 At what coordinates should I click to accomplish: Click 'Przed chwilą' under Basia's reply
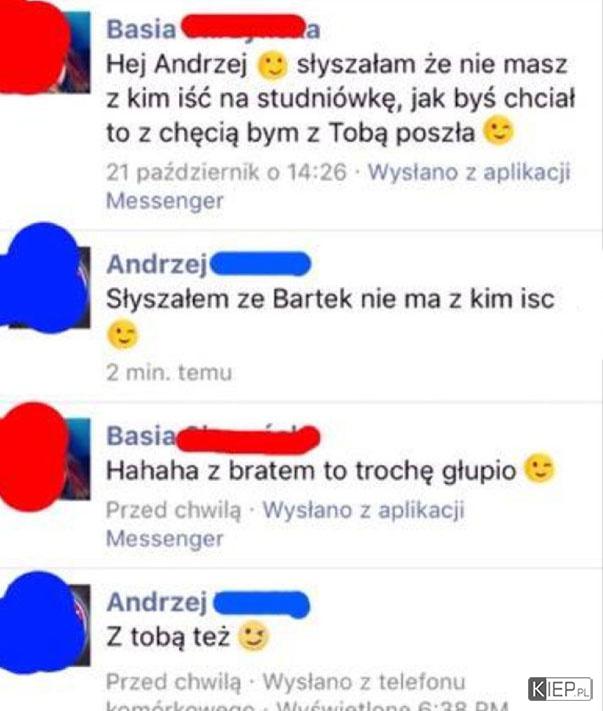(x=174, y=510)
